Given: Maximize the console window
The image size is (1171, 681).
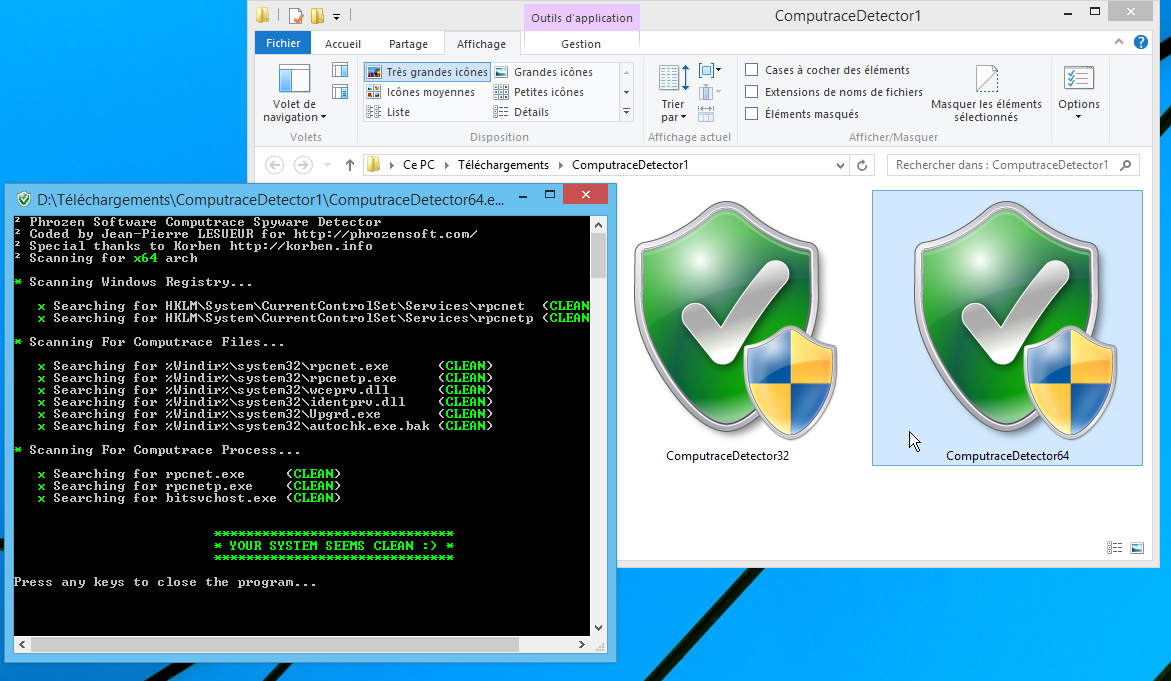Looking at the screenshot, I should (x=550, y=195).
